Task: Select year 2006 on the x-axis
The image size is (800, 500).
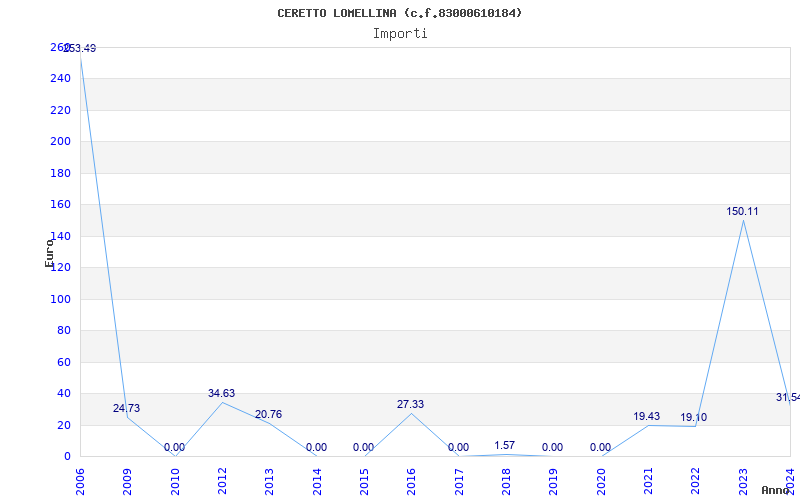Action: pos(80,482)
